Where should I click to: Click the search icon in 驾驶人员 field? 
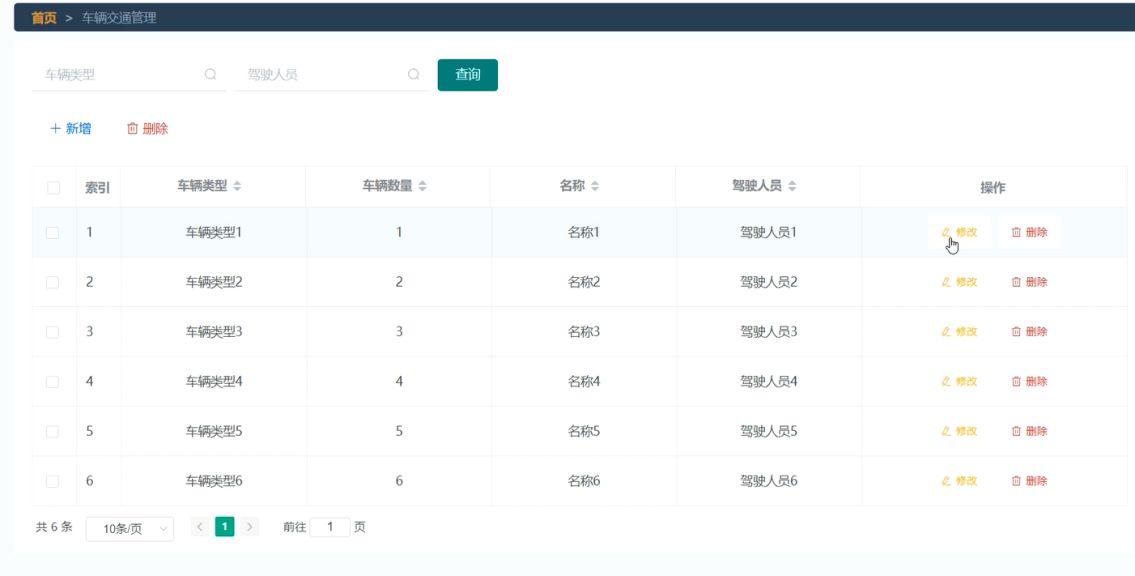413,75
